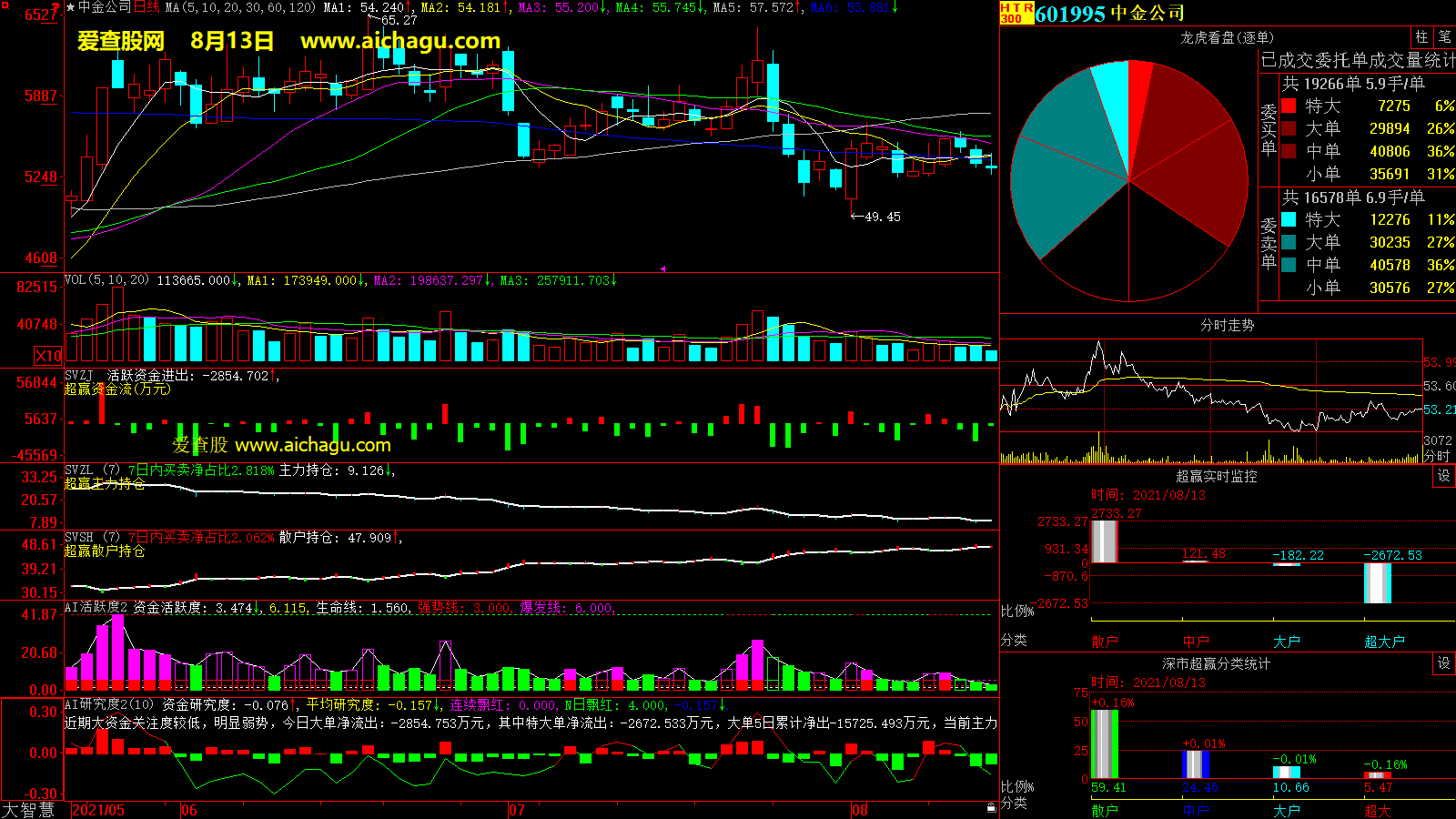This screenshot has width=1456, height=819.
Task: Switch order view to 笔 tick mode
Action: coord(1445,37)
